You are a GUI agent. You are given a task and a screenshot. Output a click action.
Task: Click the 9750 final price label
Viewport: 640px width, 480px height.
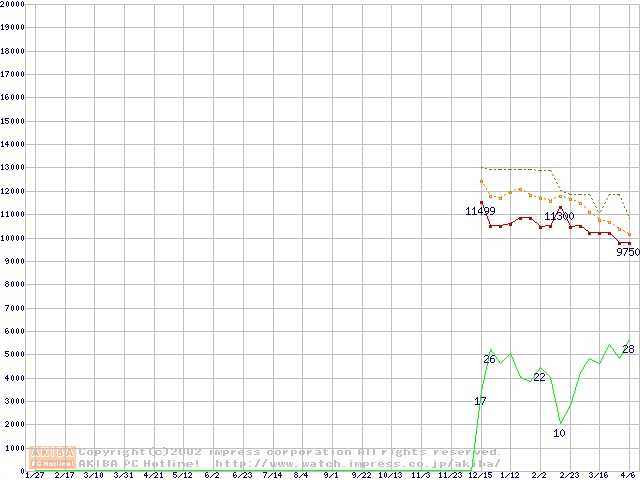(x=627, y=253)
